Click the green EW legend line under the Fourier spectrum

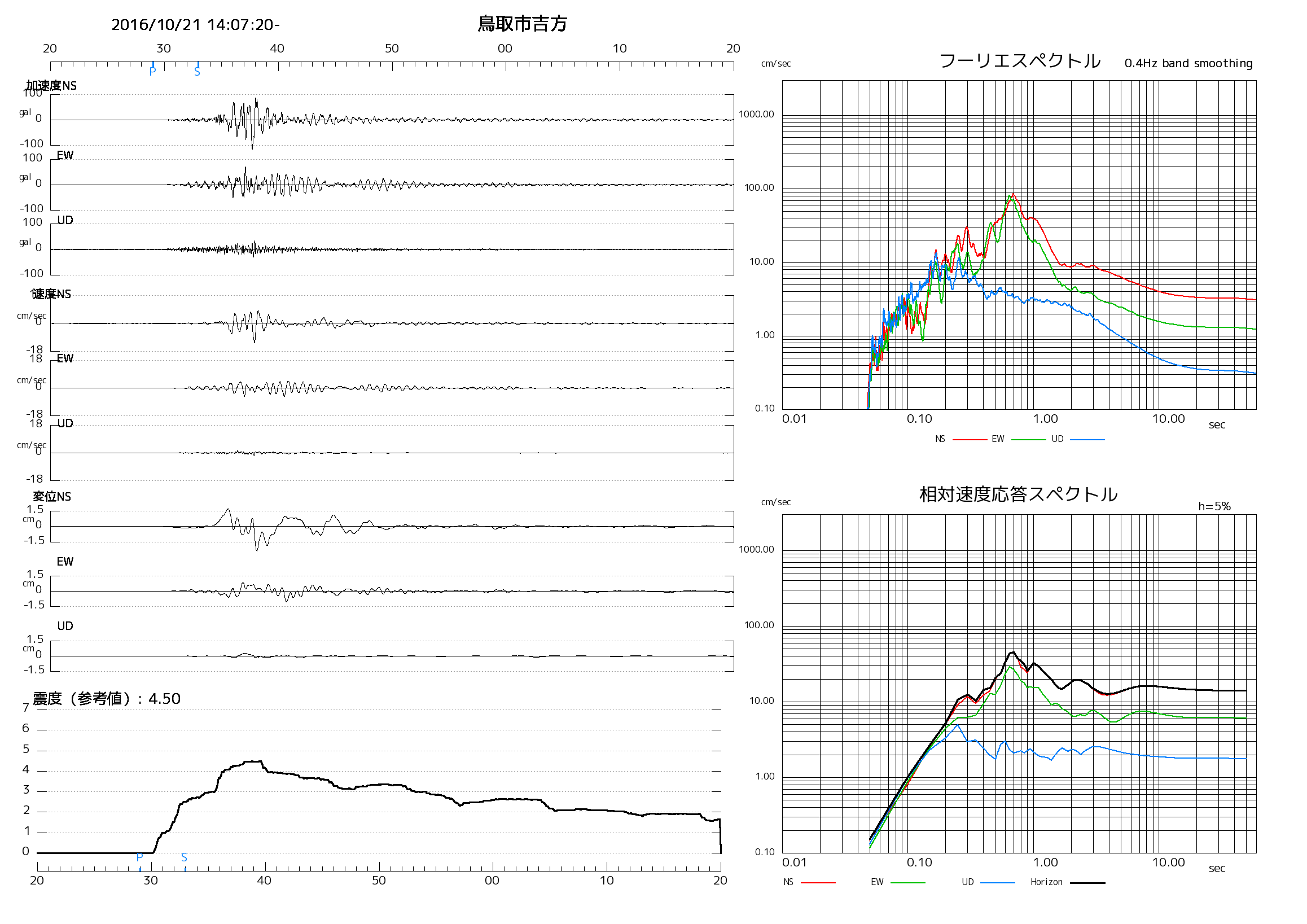tap(1029, 440)
